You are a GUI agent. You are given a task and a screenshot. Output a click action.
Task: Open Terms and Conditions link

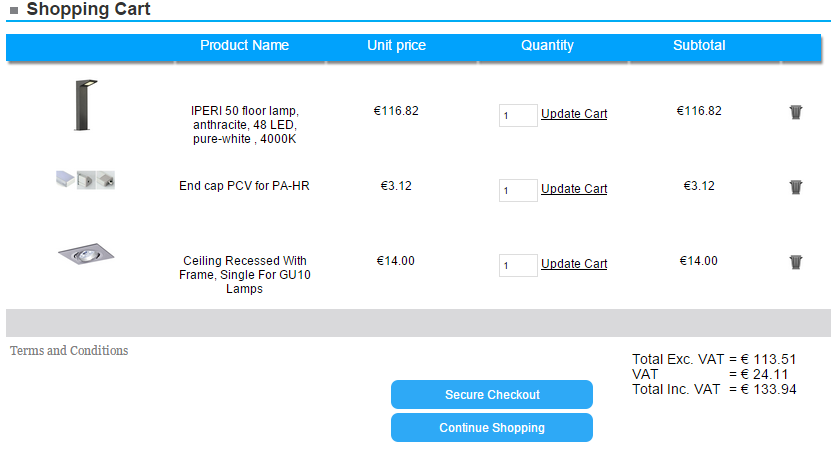tap(69, 351)
